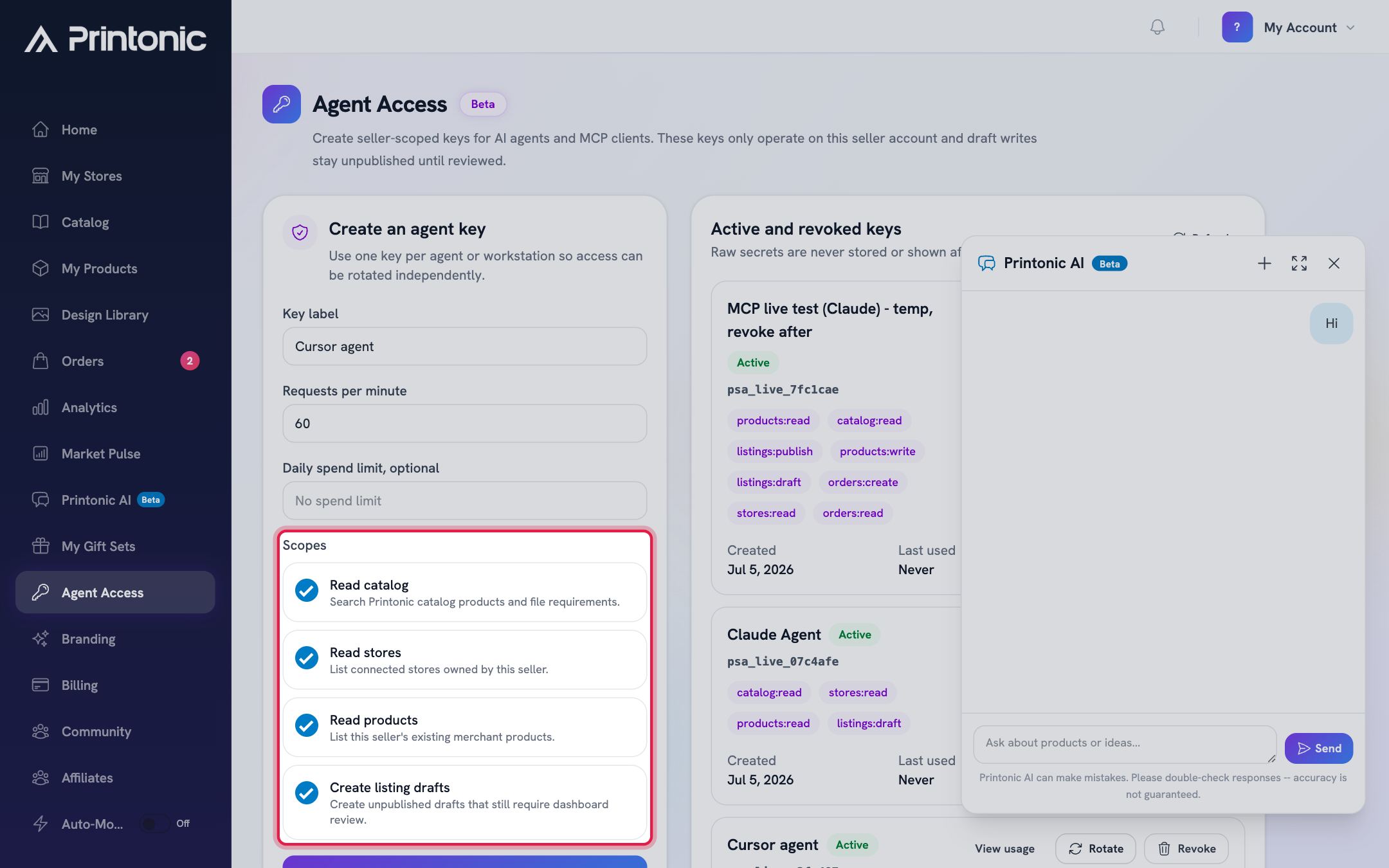Revoke the Cursor agent key
Screen dimensions: 1389x868
coord(1186,849)
